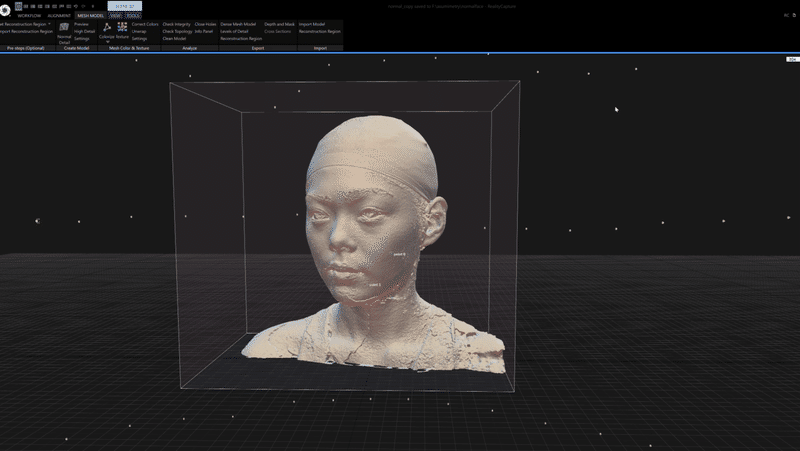The width and height of the screenshot is (800, 451).
Task: Click Levels of Detail export
Action: (x=234, y=31)
